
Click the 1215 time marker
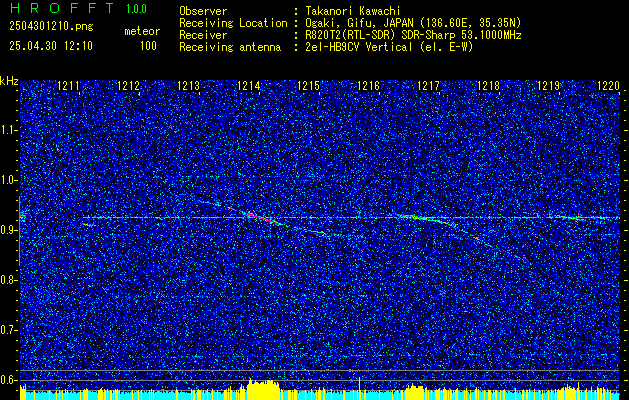[309, 85]
